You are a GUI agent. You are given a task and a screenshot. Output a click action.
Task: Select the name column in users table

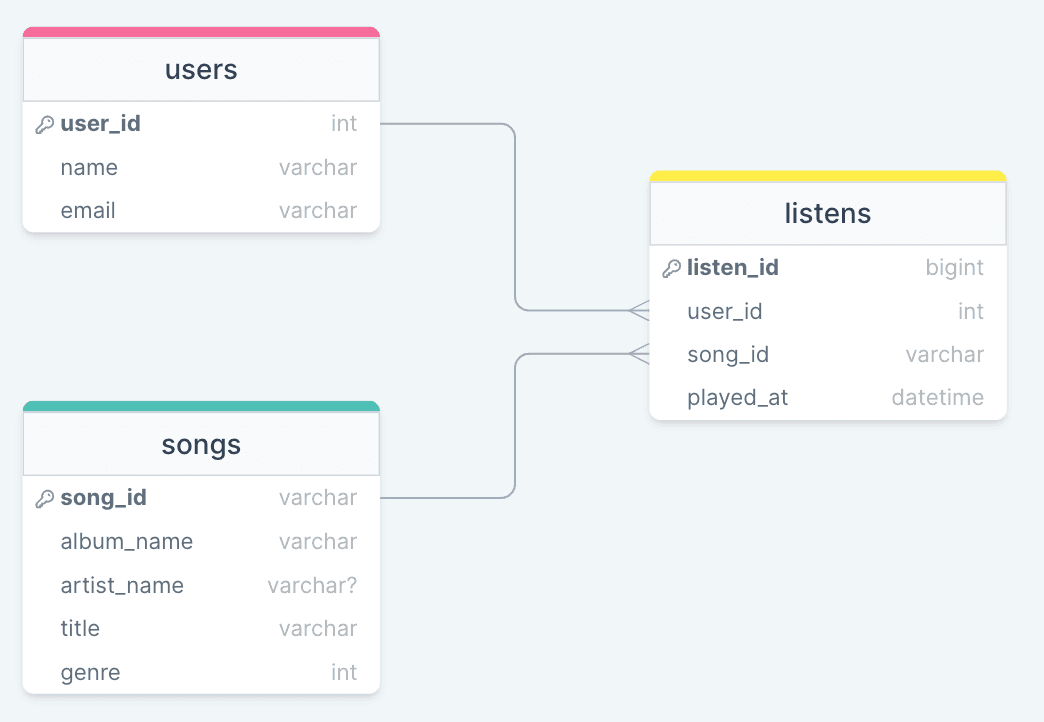point(89,168)
